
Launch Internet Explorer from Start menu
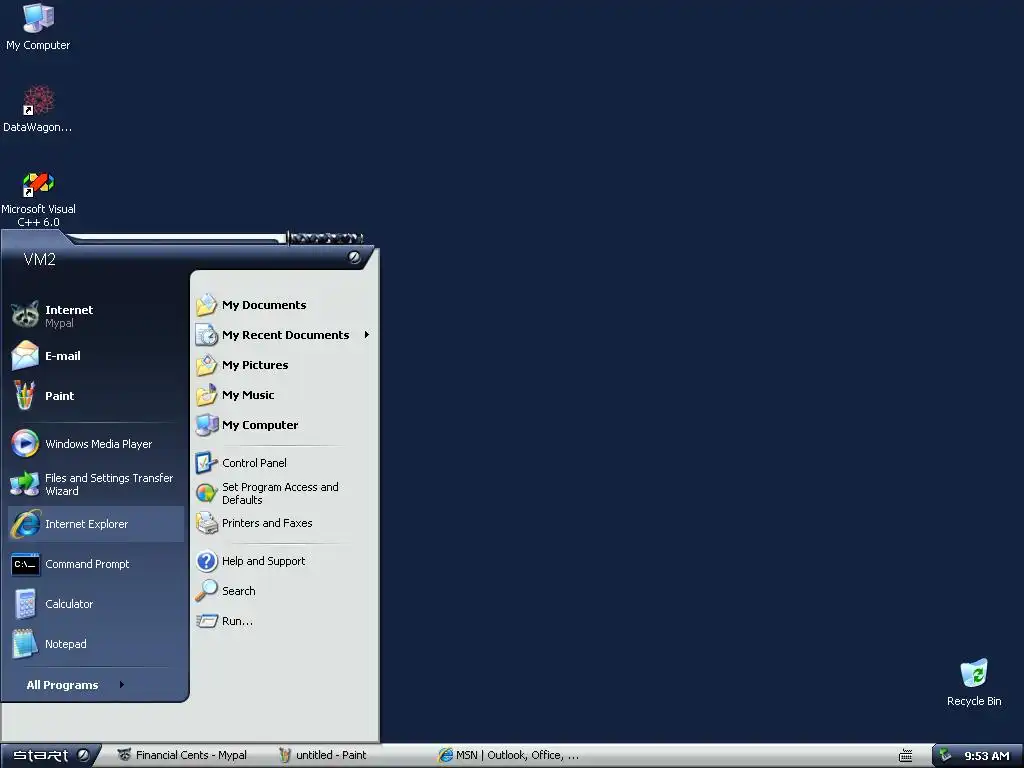(96, 524)
